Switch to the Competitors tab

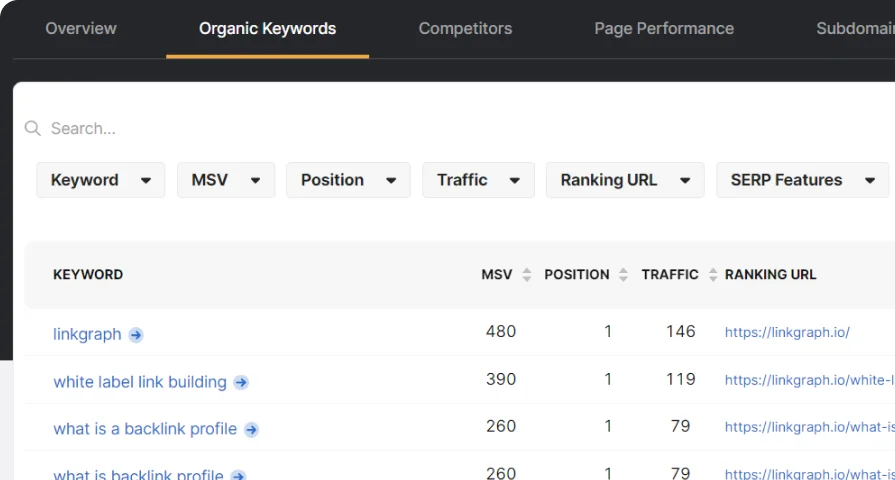pos(465,29)
